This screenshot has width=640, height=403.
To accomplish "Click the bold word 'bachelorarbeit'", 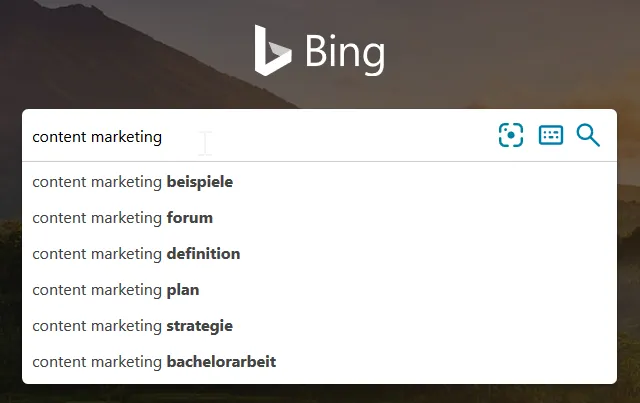I will [x=221, y=361].
